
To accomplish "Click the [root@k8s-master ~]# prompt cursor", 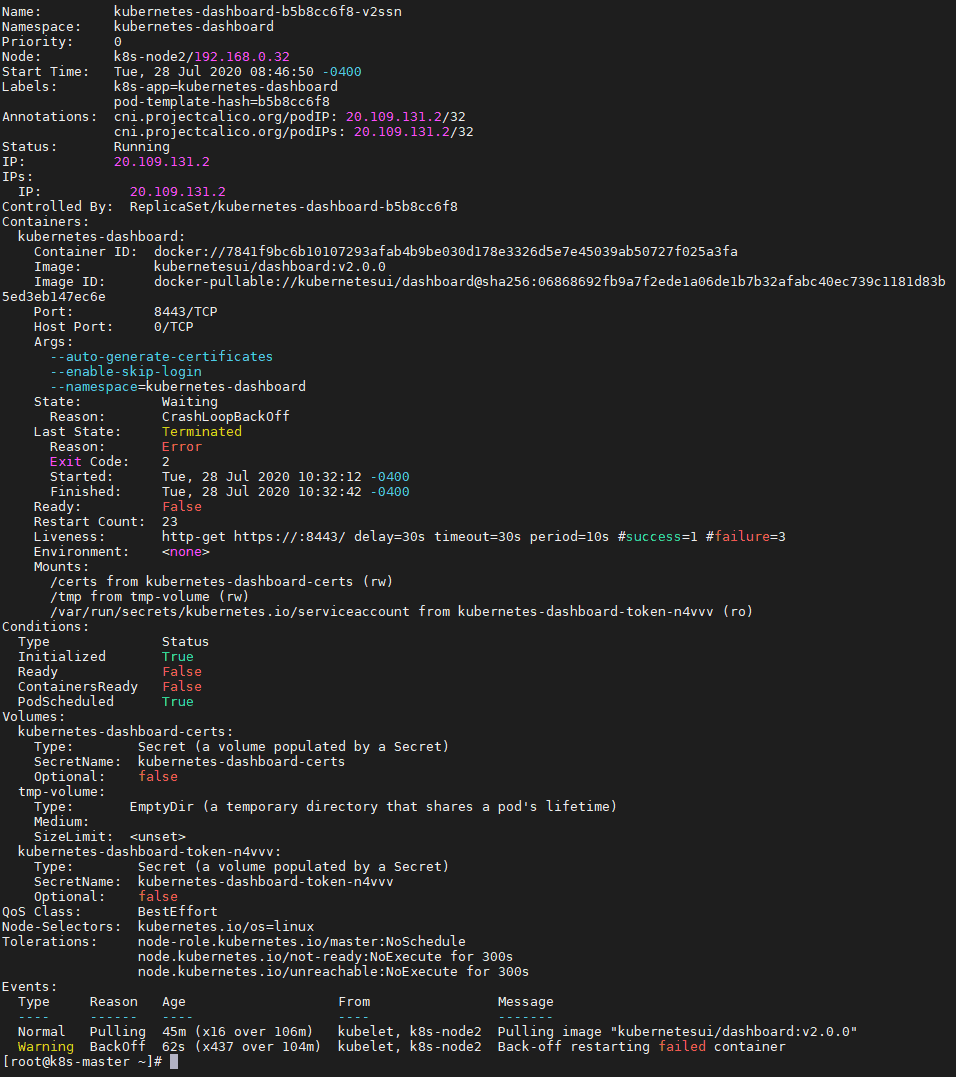I will (x=174, y=1062).
